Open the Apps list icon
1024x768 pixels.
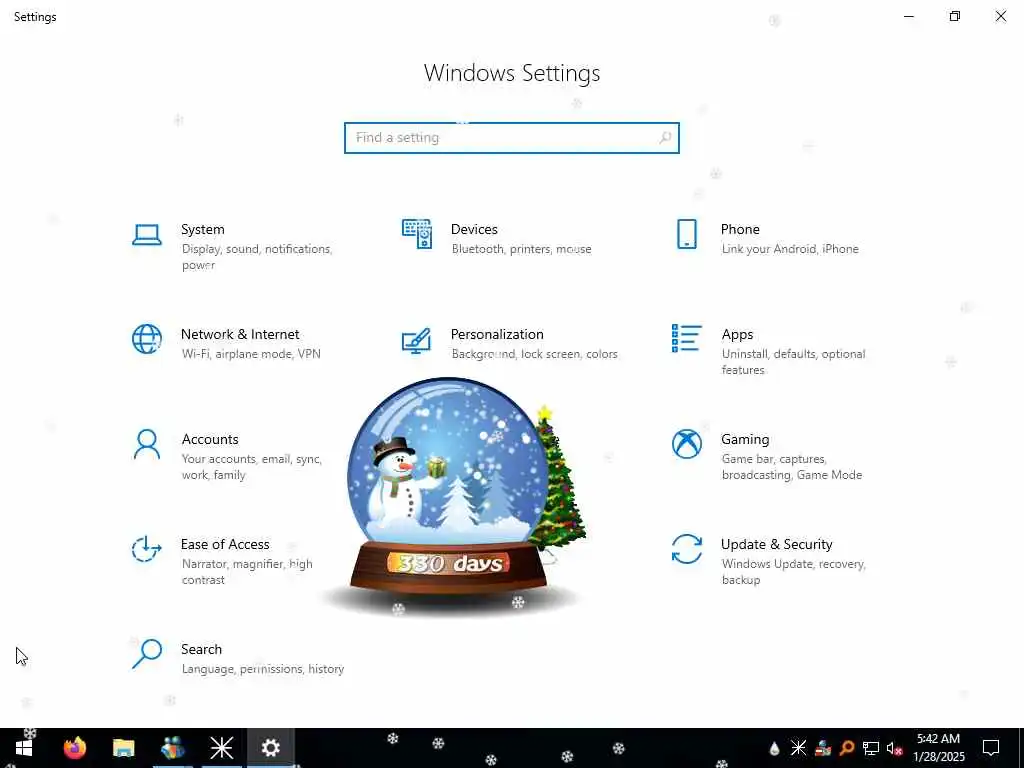[x=686, y=338]
